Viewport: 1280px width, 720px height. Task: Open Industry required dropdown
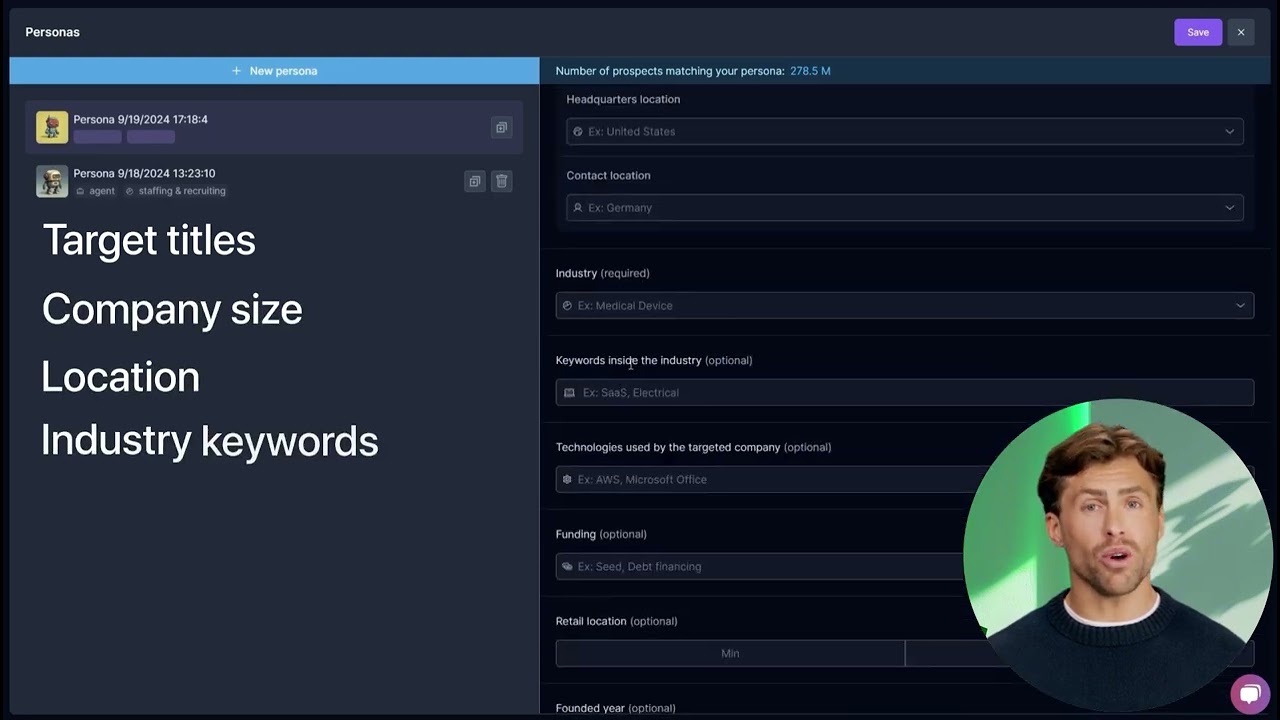click(904, 305)
